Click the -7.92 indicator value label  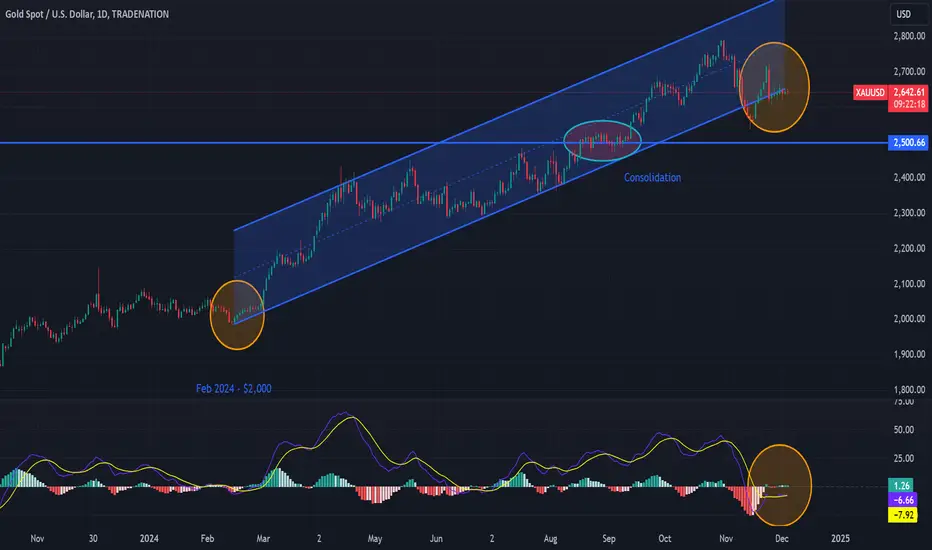pyautogui.click(x=902, y=515)
